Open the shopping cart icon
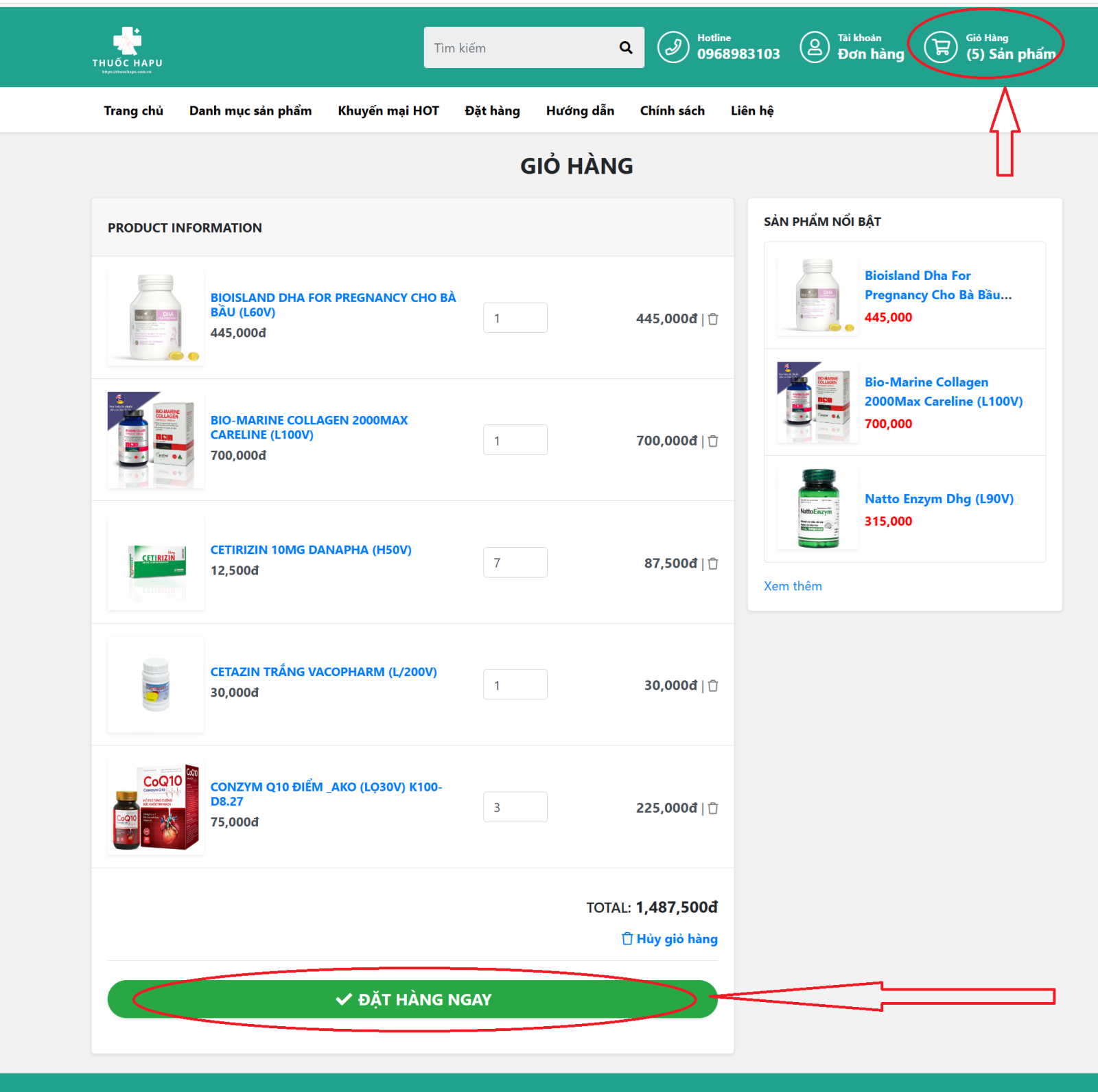 pyautogui.click(x=941, y=47)
